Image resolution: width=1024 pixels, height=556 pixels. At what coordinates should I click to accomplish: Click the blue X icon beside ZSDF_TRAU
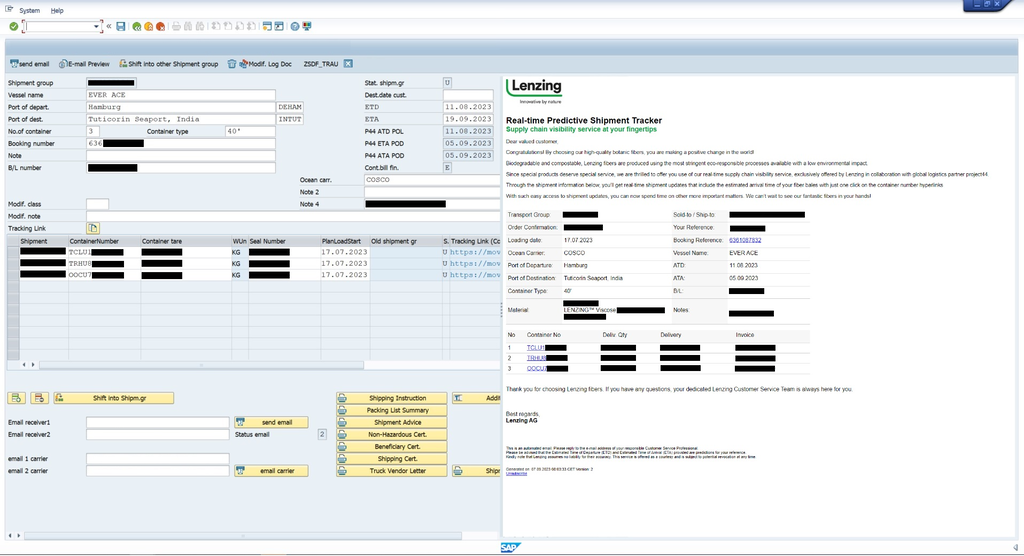348,64
